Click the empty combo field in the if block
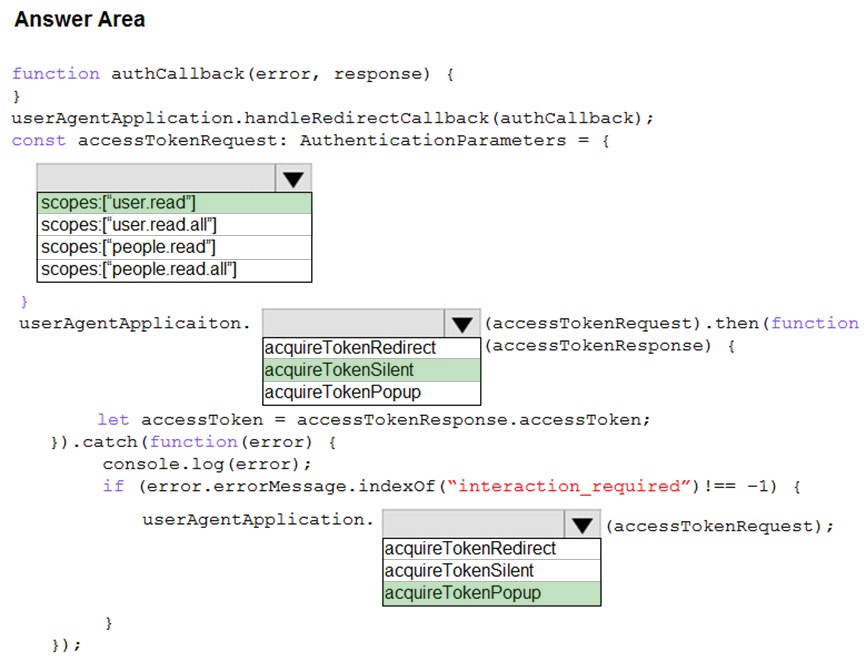Image resolution: width=866 pixels, height=662 pixels. click(x=473, y=525)
